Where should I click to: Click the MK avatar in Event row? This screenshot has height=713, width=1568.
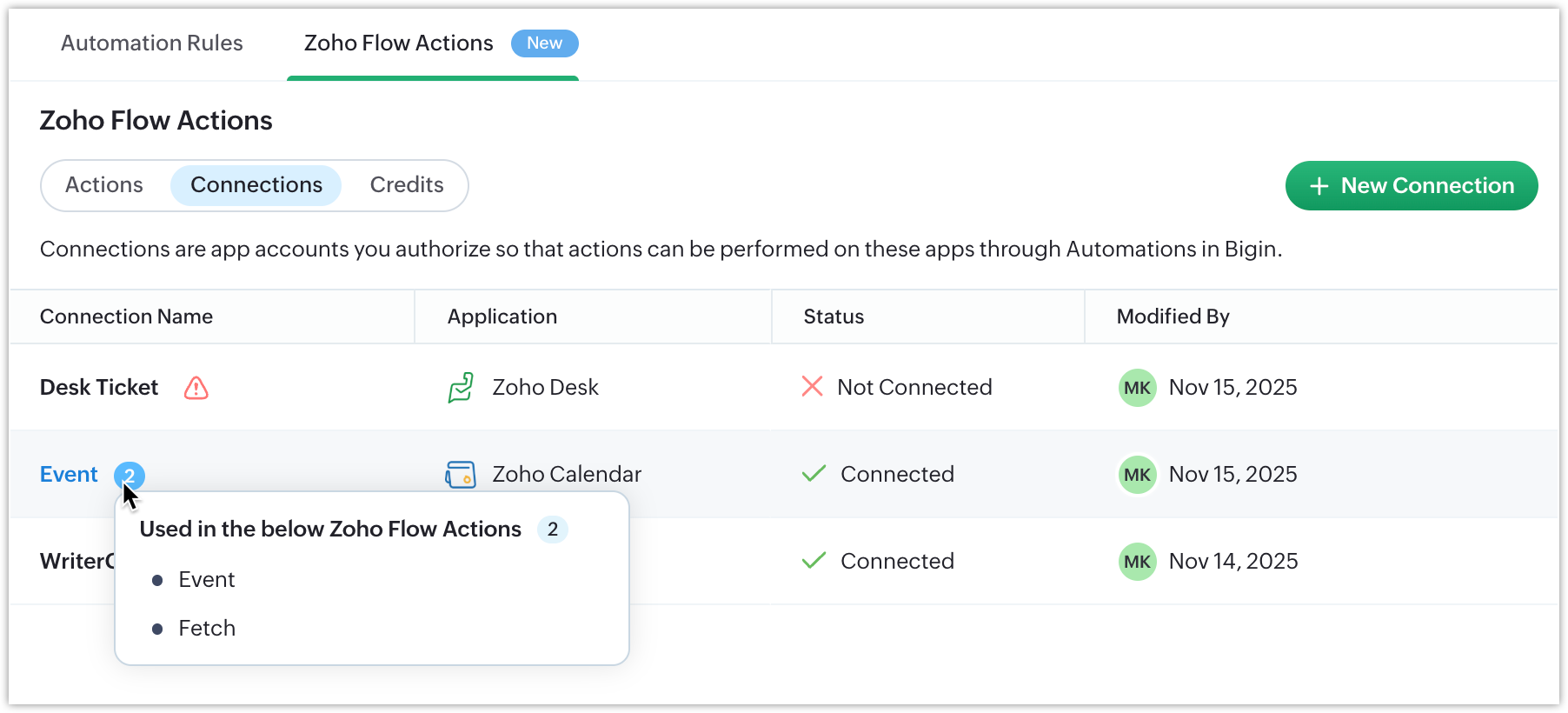[x=1137, y=475]
